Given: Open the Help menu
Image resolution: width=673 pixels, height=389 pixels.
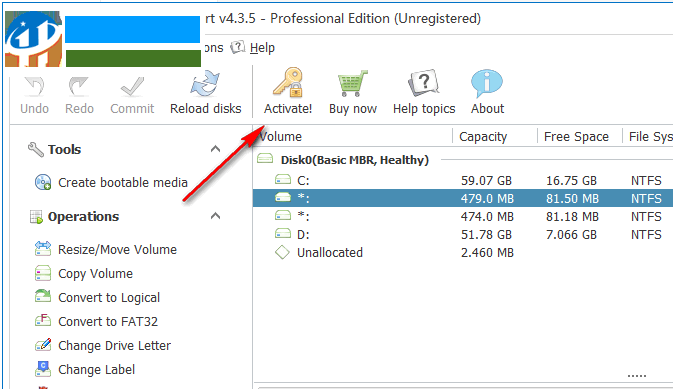Looking at the screenshot, I should coord(262,48).
